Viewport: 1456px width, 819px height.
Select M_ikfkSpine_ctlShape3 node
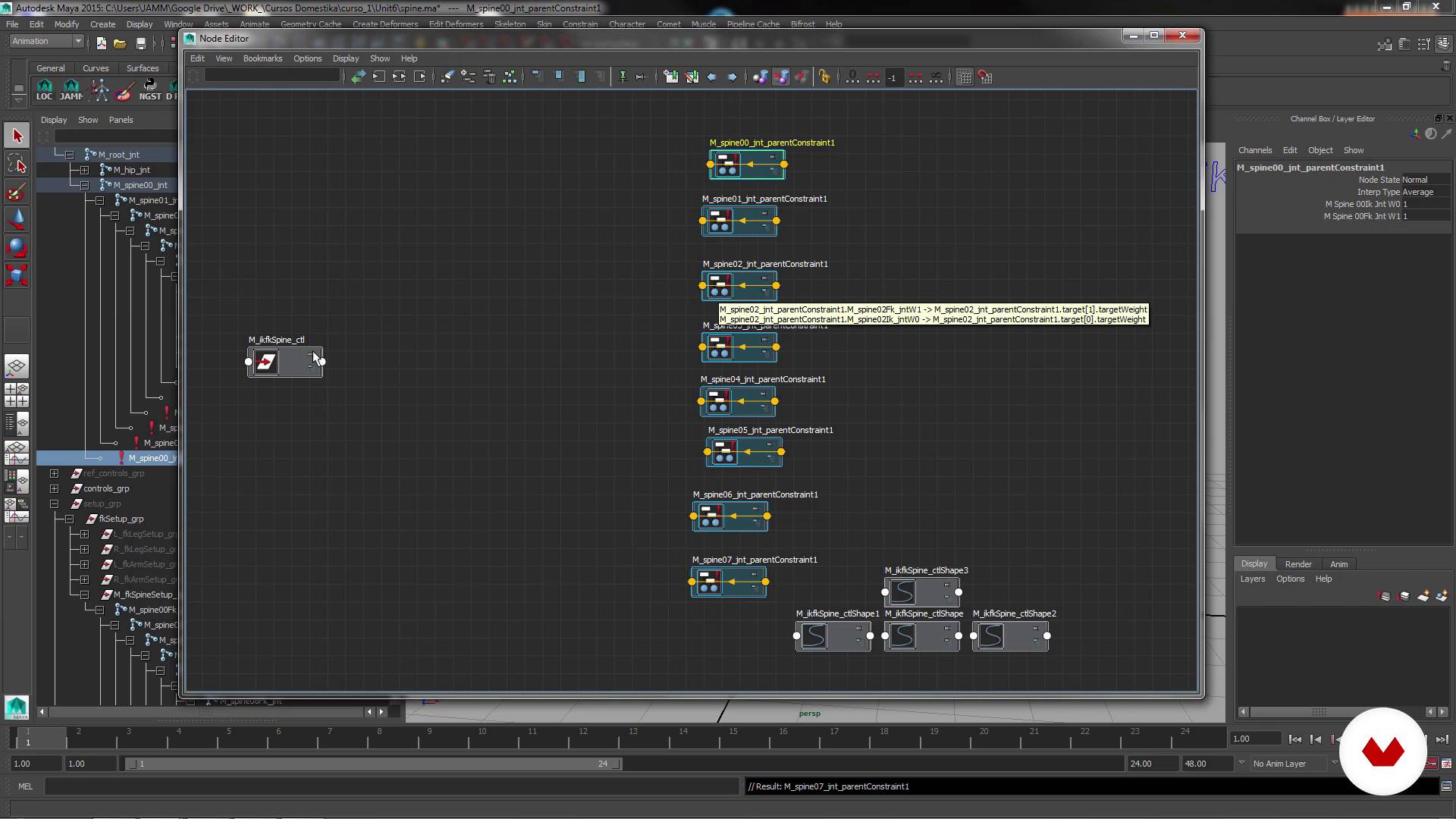click(921, 592)
